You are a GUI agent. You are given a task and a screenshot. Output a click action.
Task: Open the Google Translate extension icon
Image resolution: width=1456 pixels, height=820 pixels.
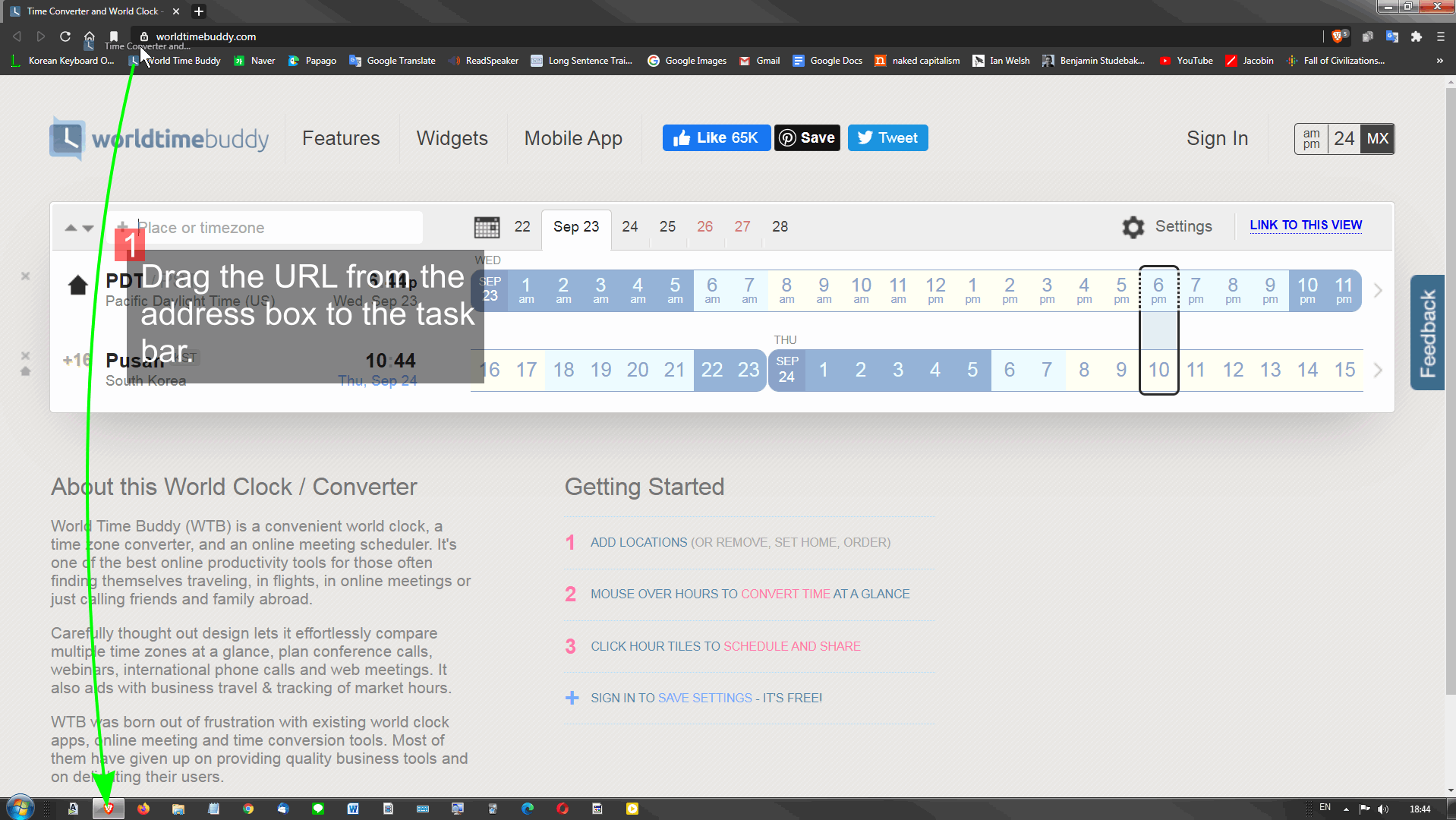pyautogui.click(x=1392, y=36)
